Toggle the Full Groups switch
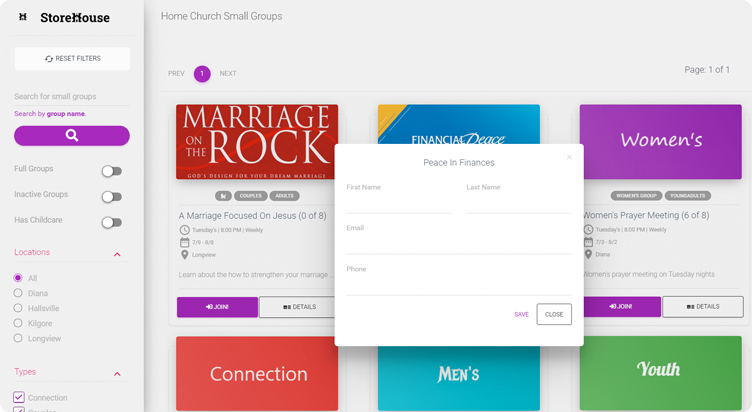This screenshot has height=412, width=752. [x=112, y=171]
